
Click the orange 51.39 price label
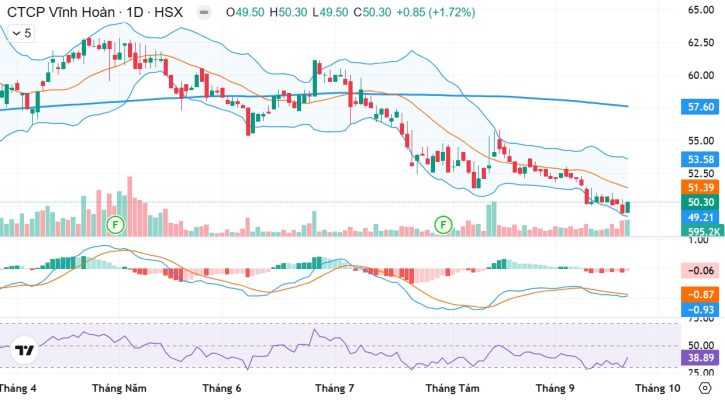[x=700, y=187]
